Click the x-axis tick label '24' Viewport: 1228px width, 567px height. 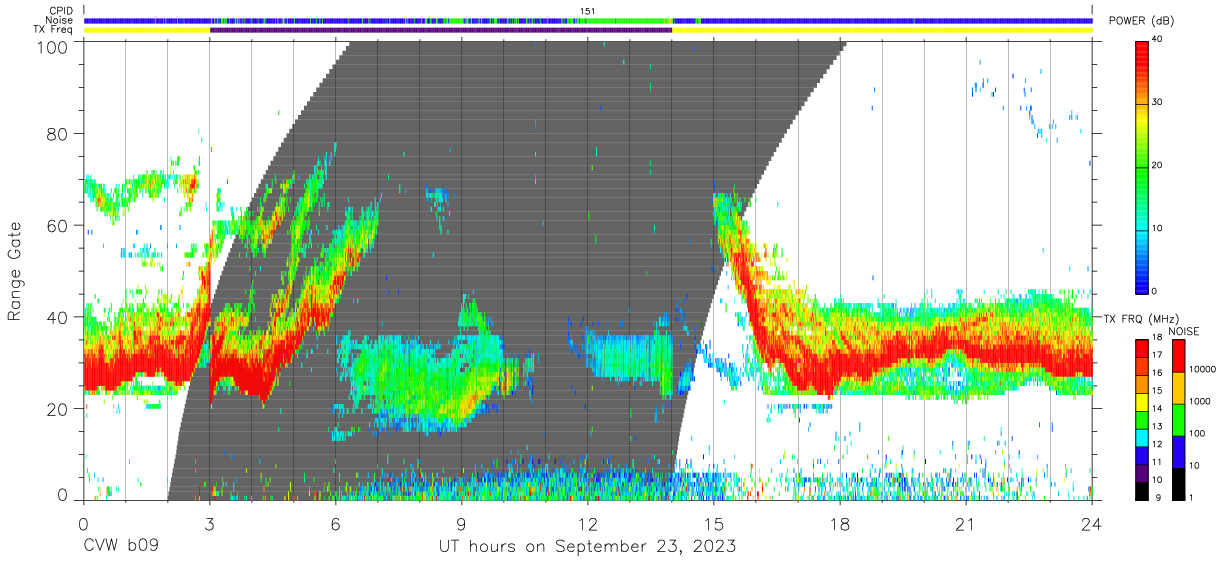coord(1092,523)
